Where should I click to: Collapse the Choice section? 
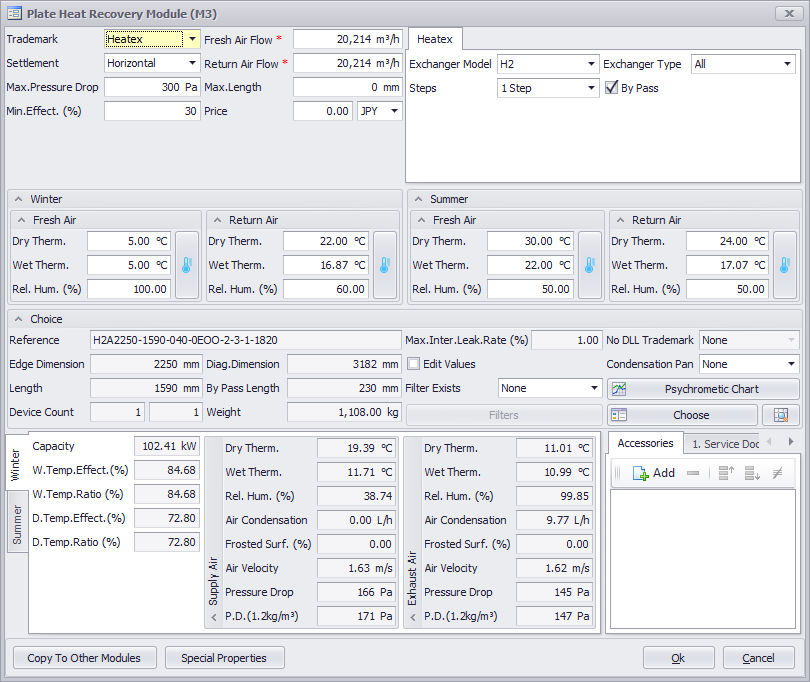(19, 319)
